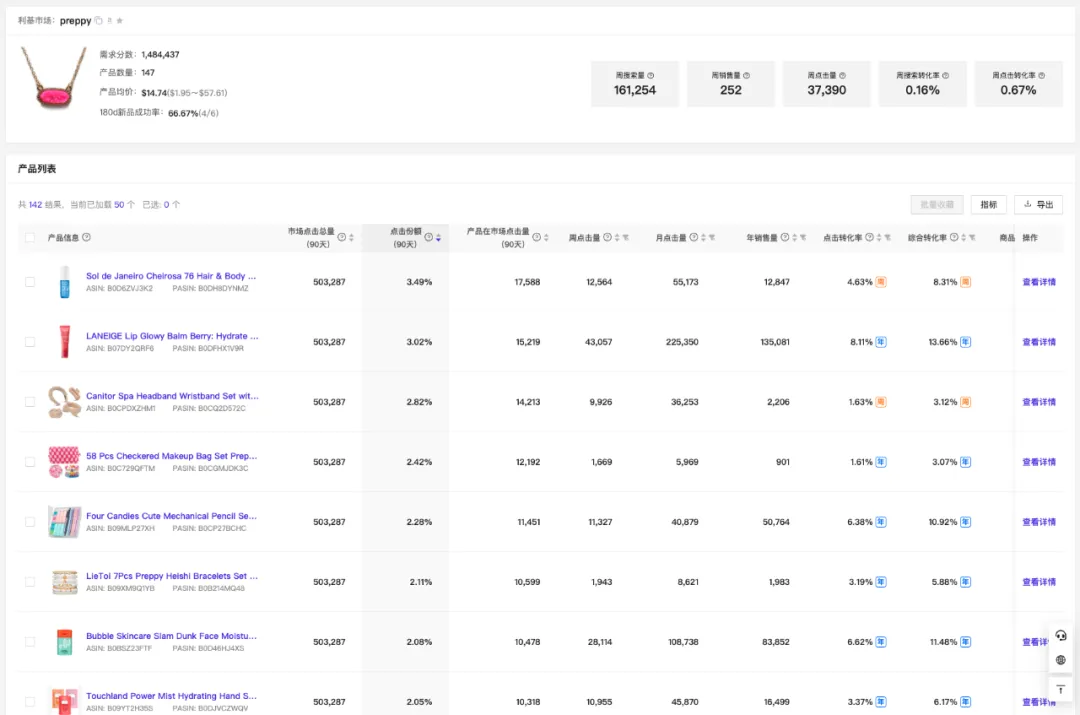Open help icon beside 周搜索量
The width and height of the screenshot is (1080, 715).
(651, 75)
